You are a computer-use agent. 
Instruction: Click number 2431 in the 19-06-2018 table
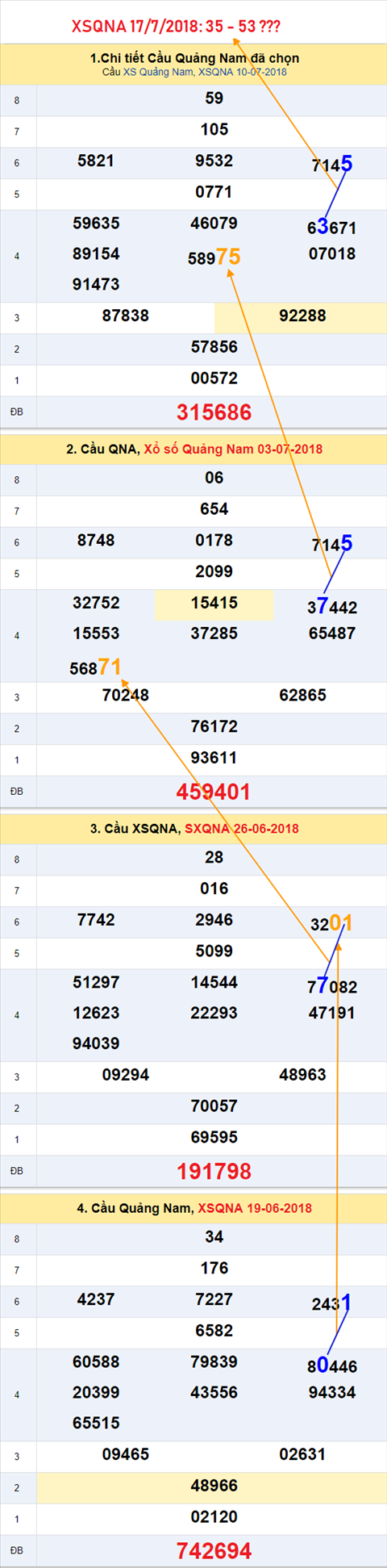(331, 1303)
